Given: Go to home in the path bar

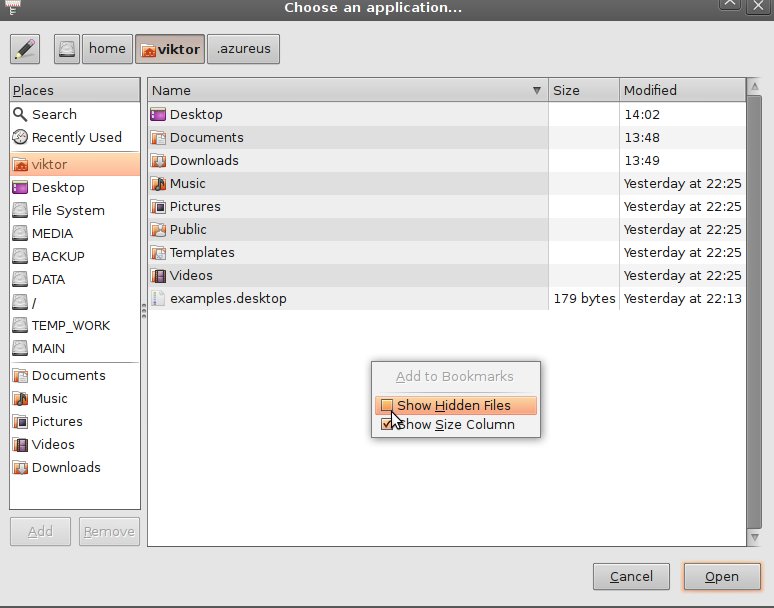Looking at the screenshot, I should coord(107,49).
